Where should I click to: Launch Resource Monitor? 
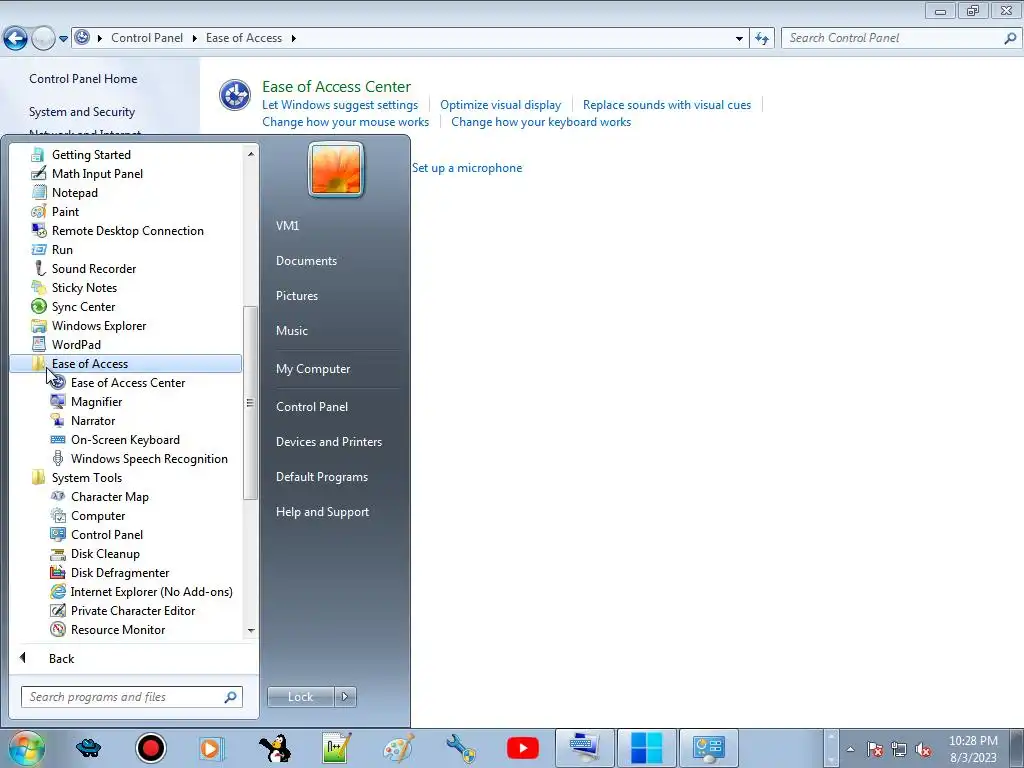point(118,629)
